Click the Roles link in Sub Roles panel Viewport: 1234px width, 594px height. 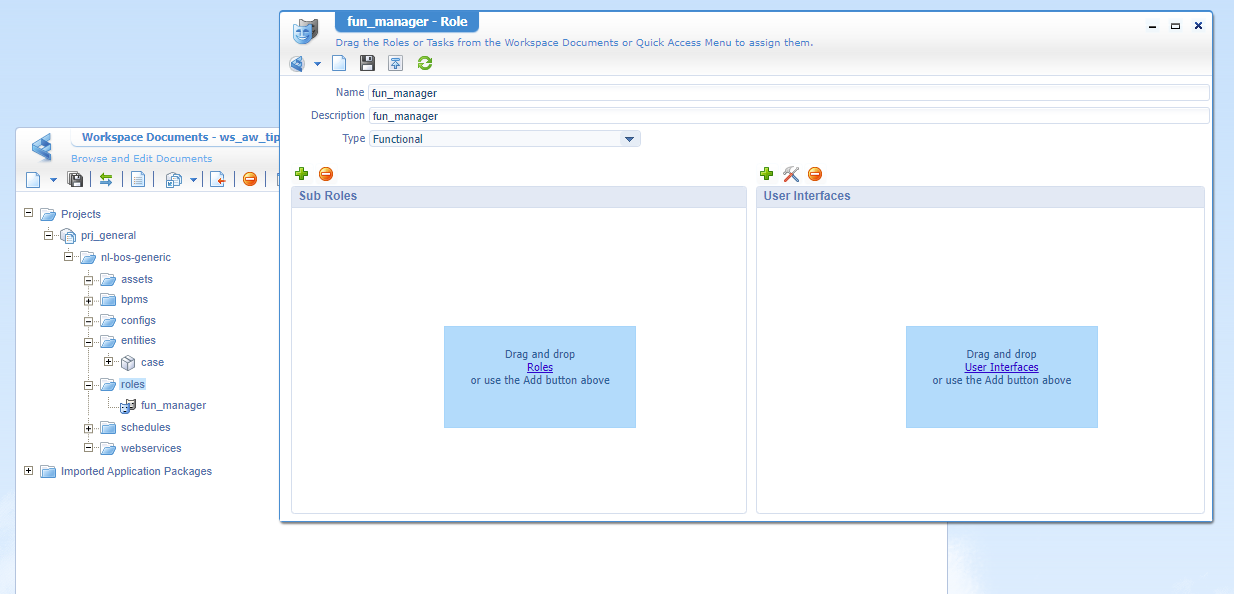(x=539, y=367)
